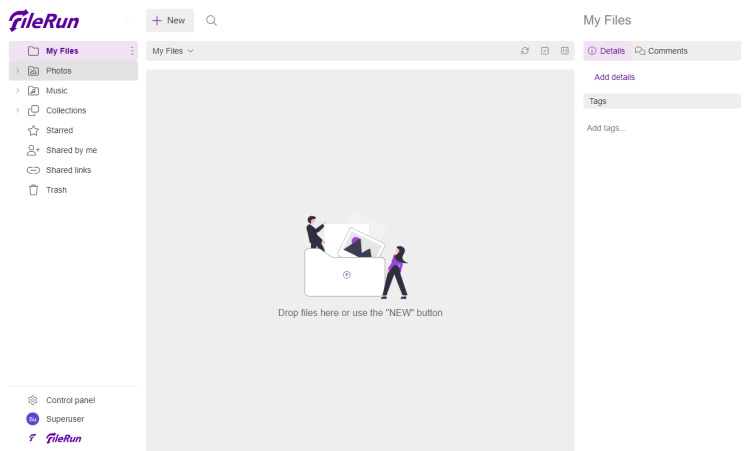The height and width of the screenshot is (451, 750).
Task: Click the refresh icon in file toolbar
Action: [x=525, y=51]
